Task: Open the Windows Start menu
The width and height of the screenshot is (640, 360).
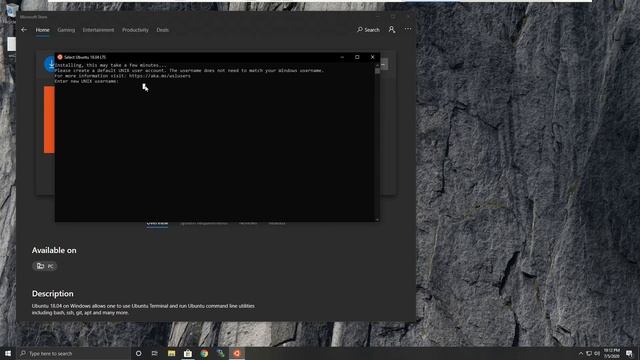Action: coord(8,353)
